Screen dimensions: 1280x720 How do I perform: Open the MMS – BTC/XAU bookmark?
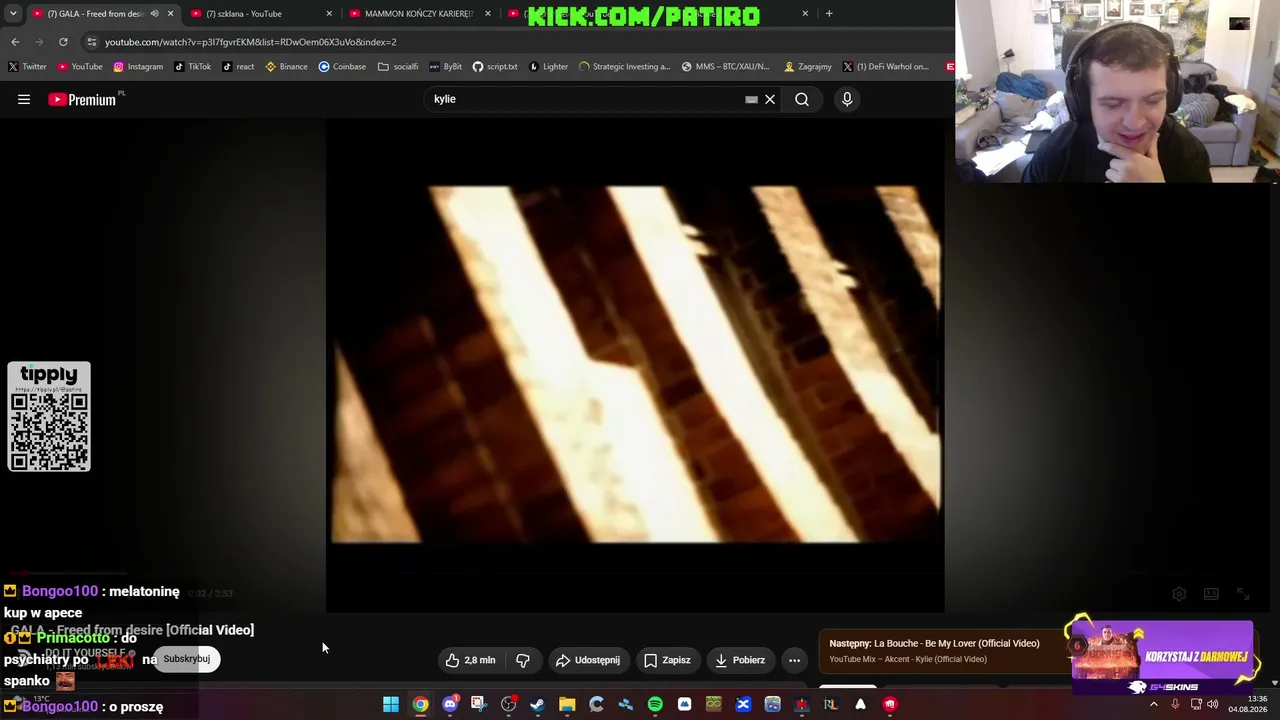[725, 67]
